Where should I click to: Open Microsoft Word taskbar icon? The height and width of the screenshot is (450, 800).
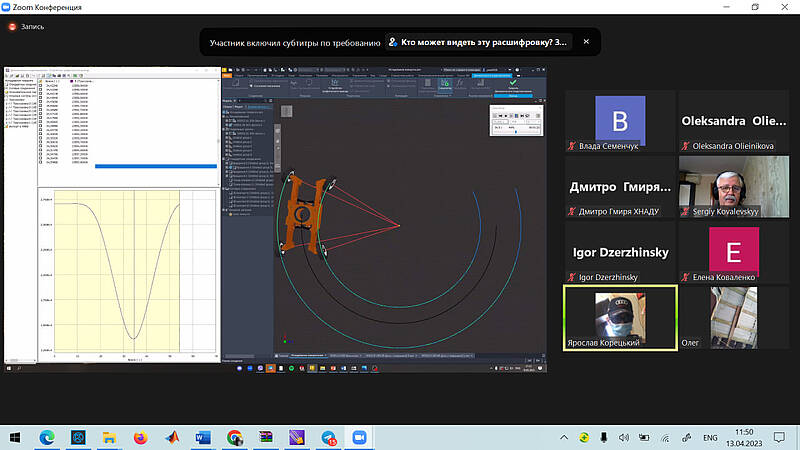(202, 437)
